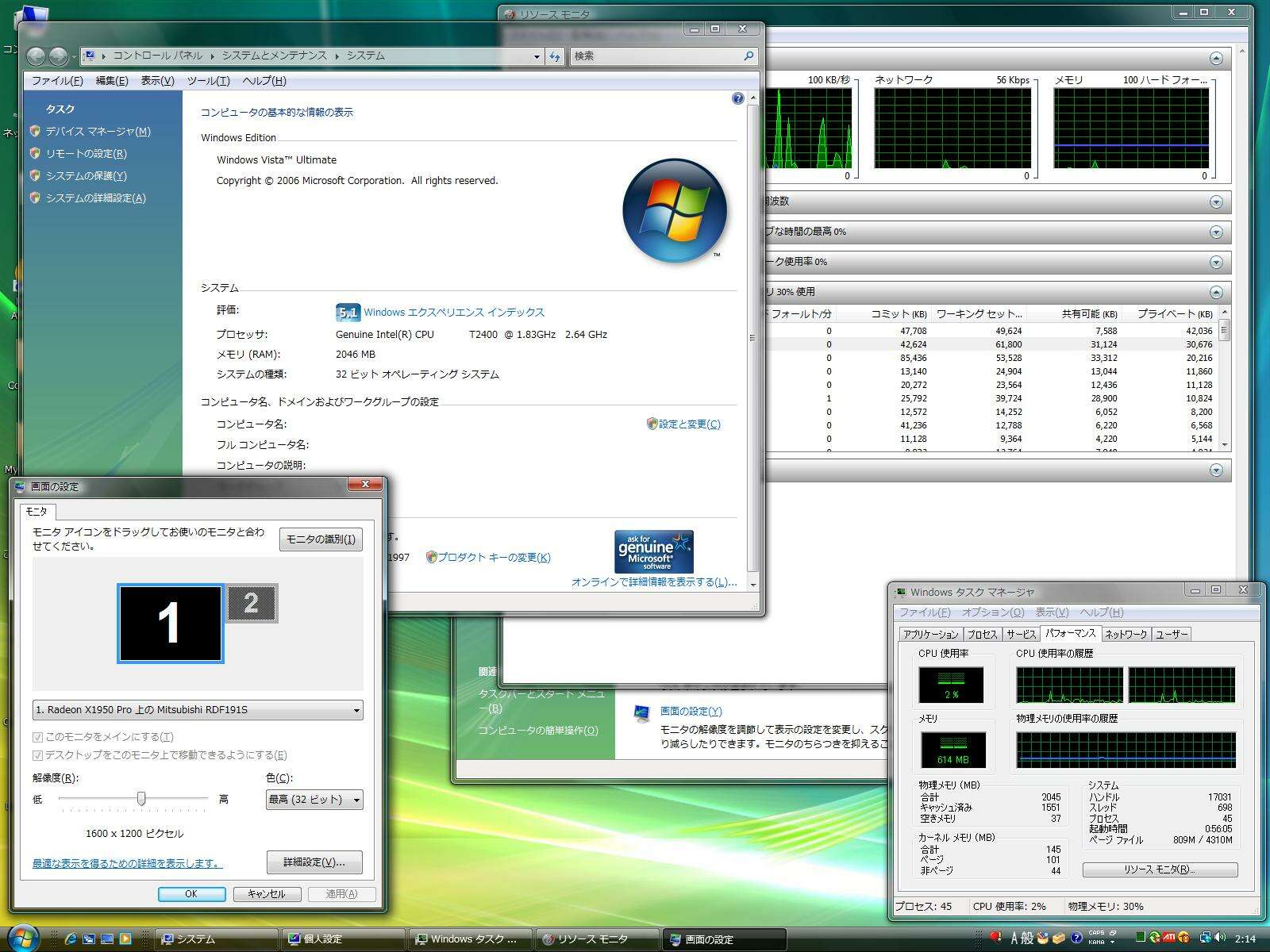Click the プロダクト キーの変更(K) link
1270x952 pixels.
point(494,558)
